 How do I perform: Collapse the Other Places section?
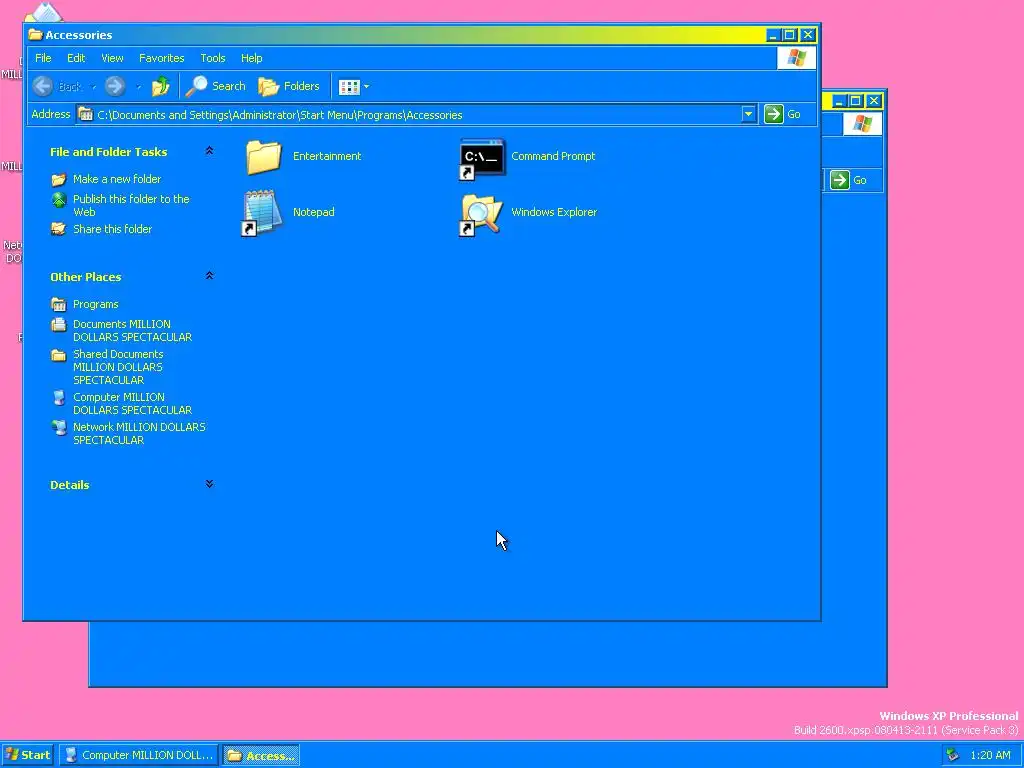(x=209, y=276)
